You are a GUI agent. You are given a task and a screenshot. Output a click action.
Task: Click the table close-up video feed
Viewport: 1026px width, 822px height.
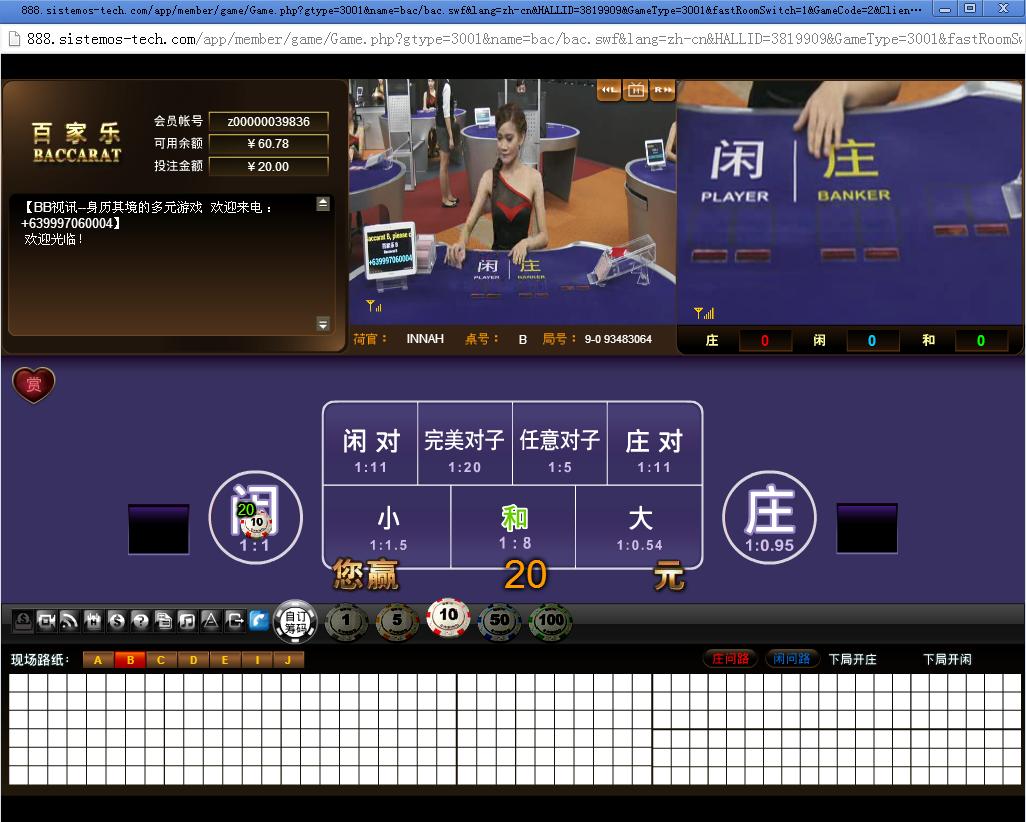(849, 202)
